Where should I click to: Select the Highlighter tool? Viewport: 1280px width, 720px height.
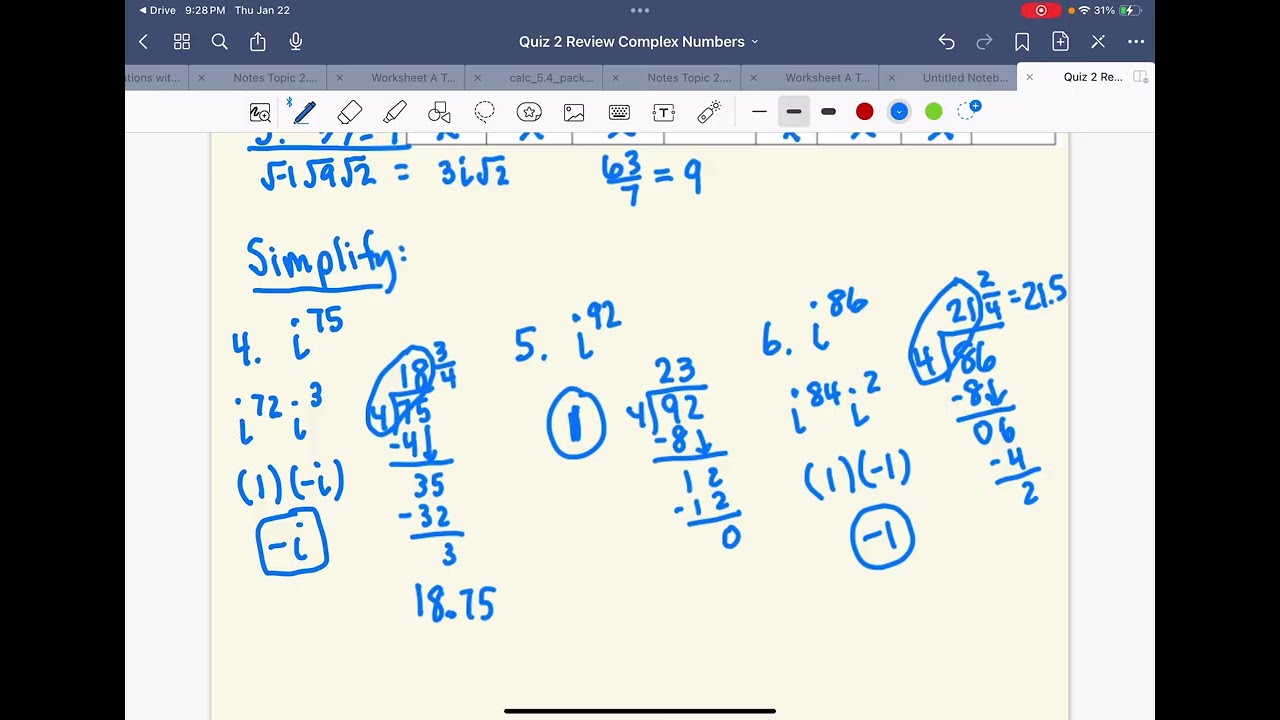click(395, 112)
